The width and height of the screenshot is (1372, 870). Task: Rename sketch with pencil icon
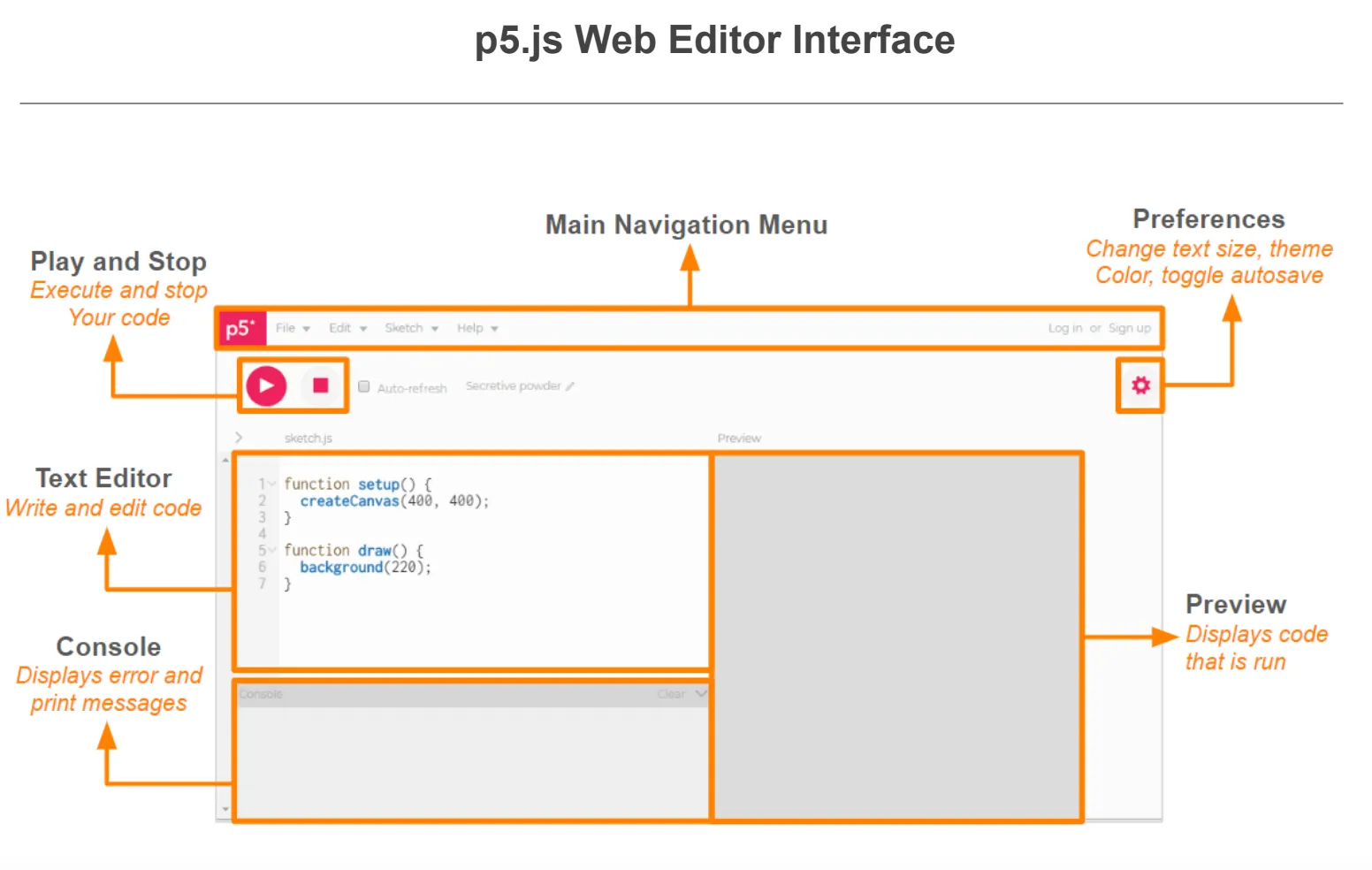570,386
